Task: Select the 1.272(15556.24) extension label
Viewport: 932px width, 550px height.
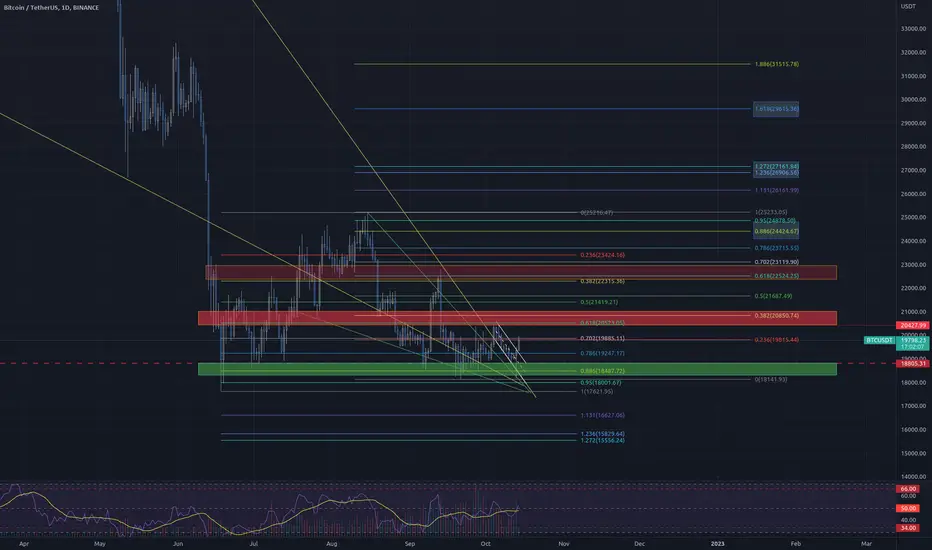Action: [x=602, y=441]
